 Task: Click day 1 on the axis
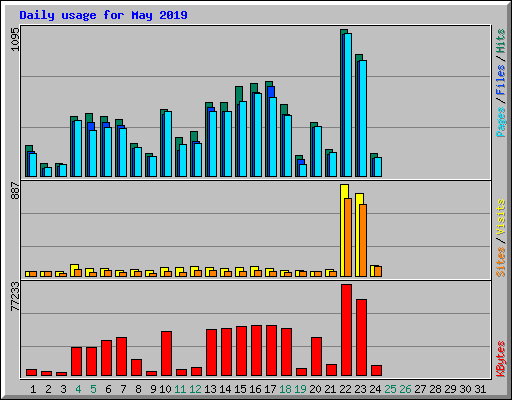coord(33,389)
